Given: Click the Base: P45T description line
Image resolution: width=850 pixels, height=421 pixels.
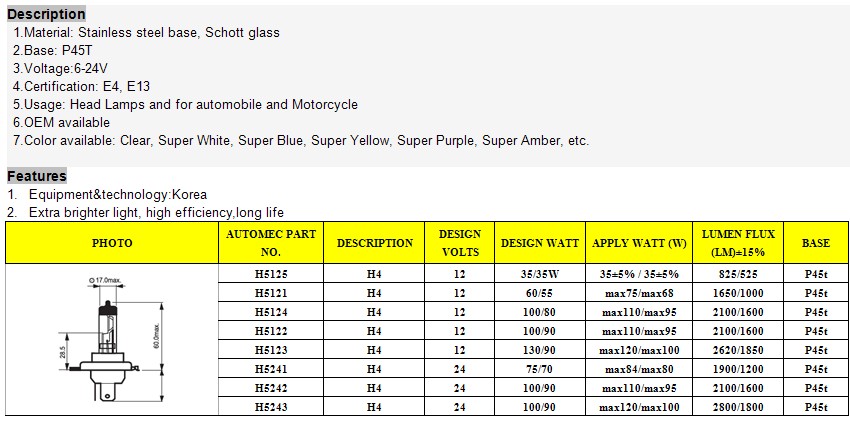Looking at the screenshot, I should coord(53,50).
